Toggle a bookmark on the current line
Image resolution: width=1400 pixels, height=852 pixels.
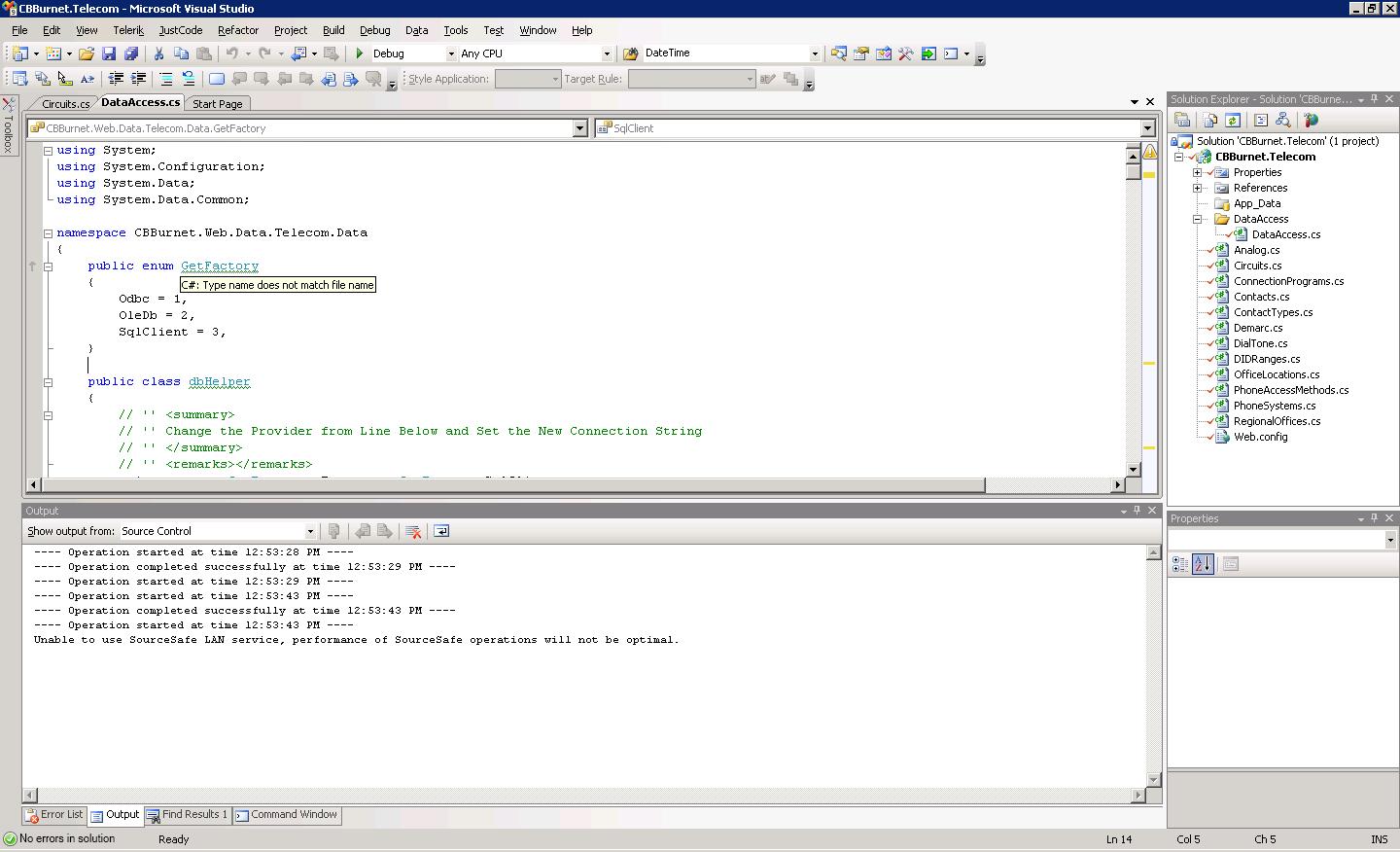(x=216, y=79)
